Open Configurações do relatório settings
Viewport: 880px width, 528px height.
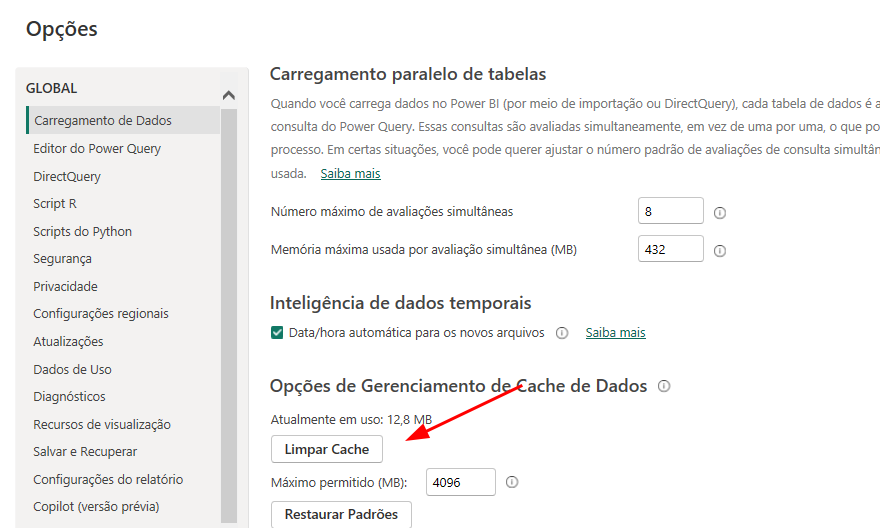click(x=108, y=480)
